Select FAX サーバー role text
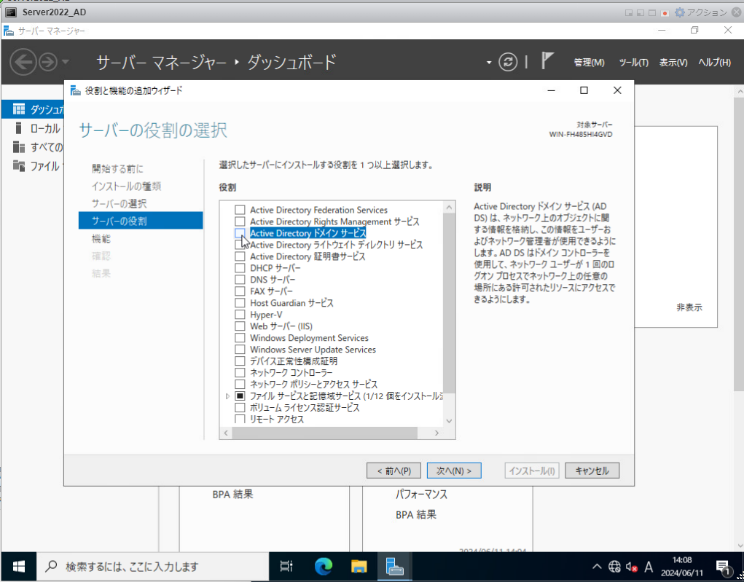The width and height of the screenshot is (744, 582). (271, 291)
